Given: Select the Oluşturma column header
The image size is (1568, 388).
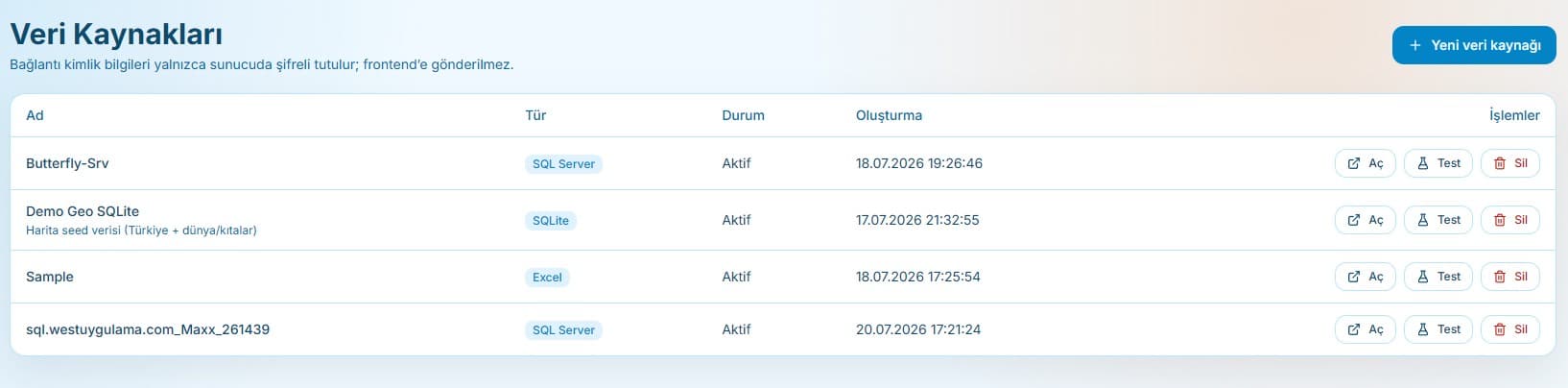Looking at the screenshot, I should click(x=889, y=115).
